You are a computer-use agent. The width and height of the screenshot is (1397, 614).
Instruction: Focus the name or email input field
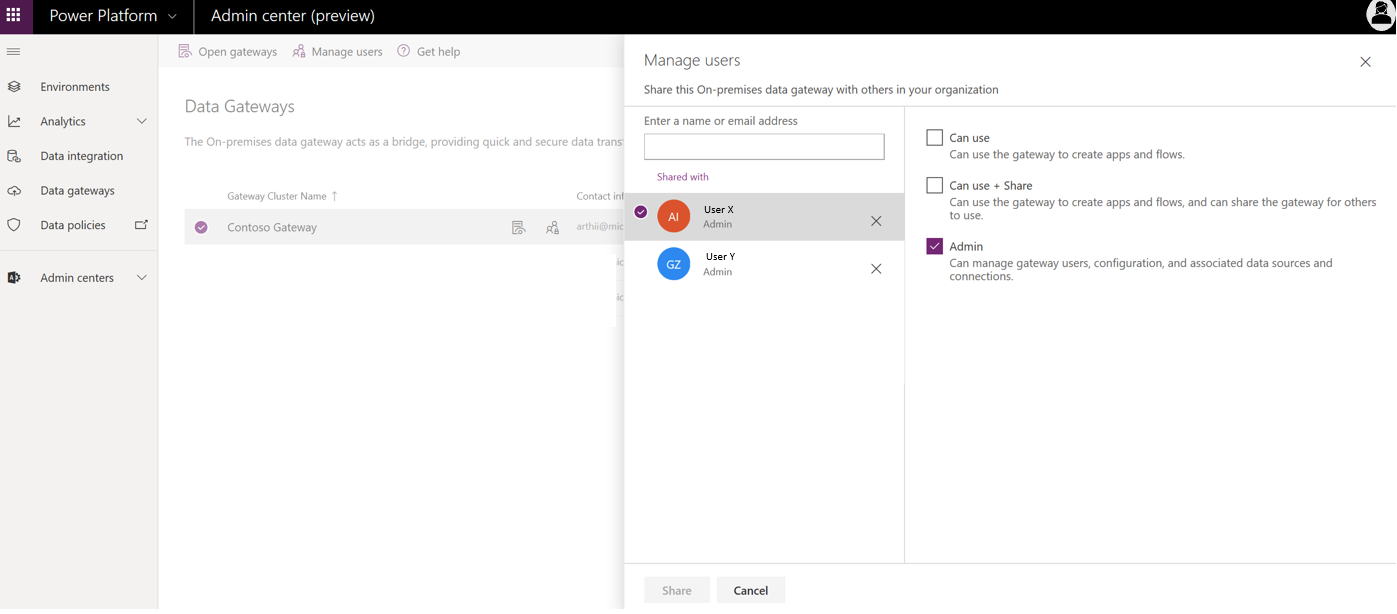coord(764,147)
